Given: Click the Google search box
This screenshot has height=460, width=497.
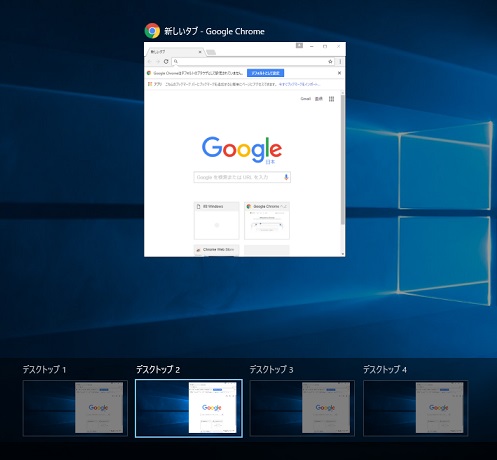Looking at the screenshot, I should (x=242, y=177).
